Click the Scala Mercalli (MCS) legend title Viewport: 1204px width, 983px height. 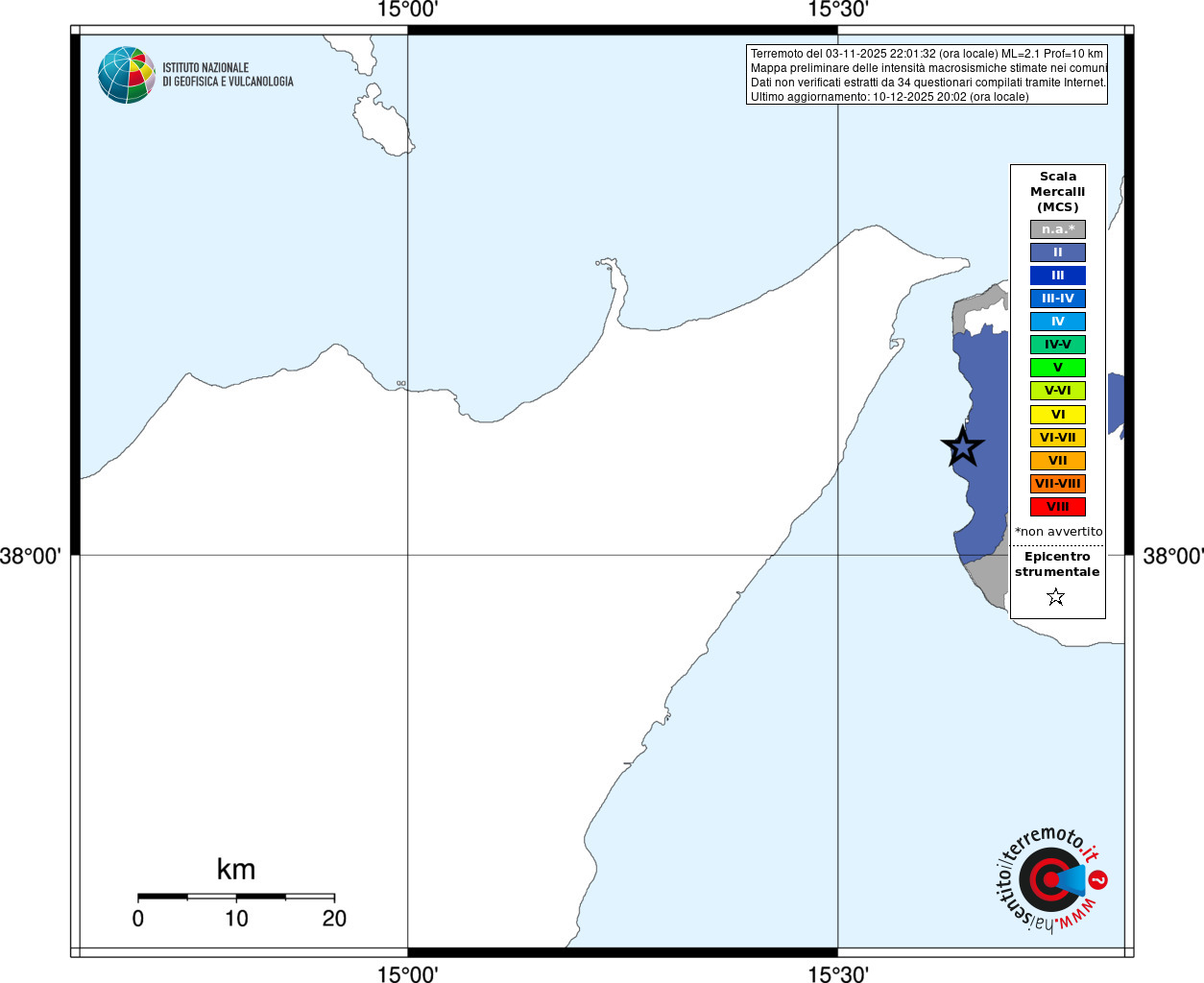1058,192
